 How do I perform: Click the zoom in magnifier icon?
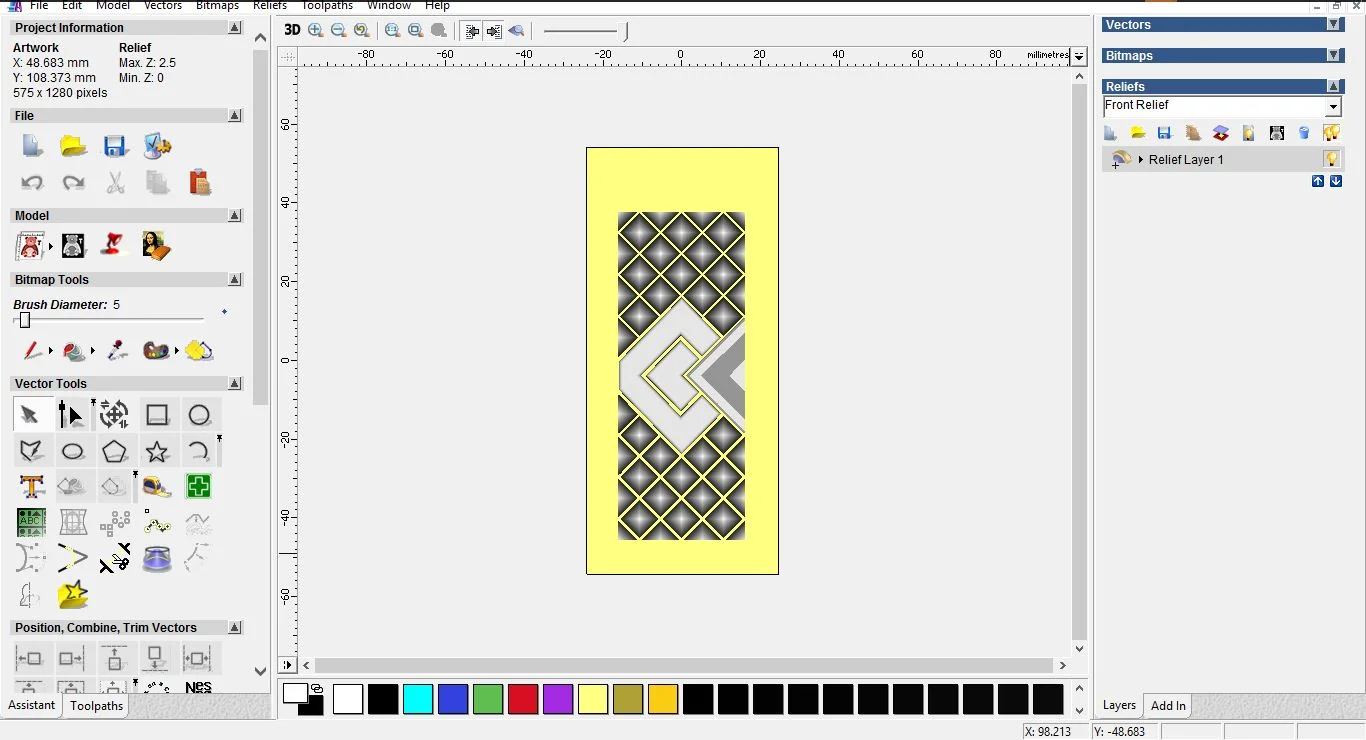pos(316,30)
